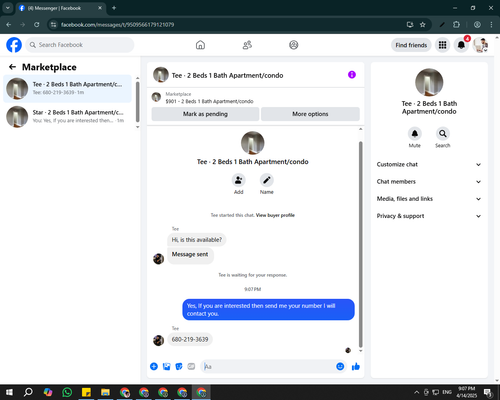The height and width of the screenshot is (400, 500).
Task: Expand Chat members section
Action: pyautogui.click(x=429, y=182)
